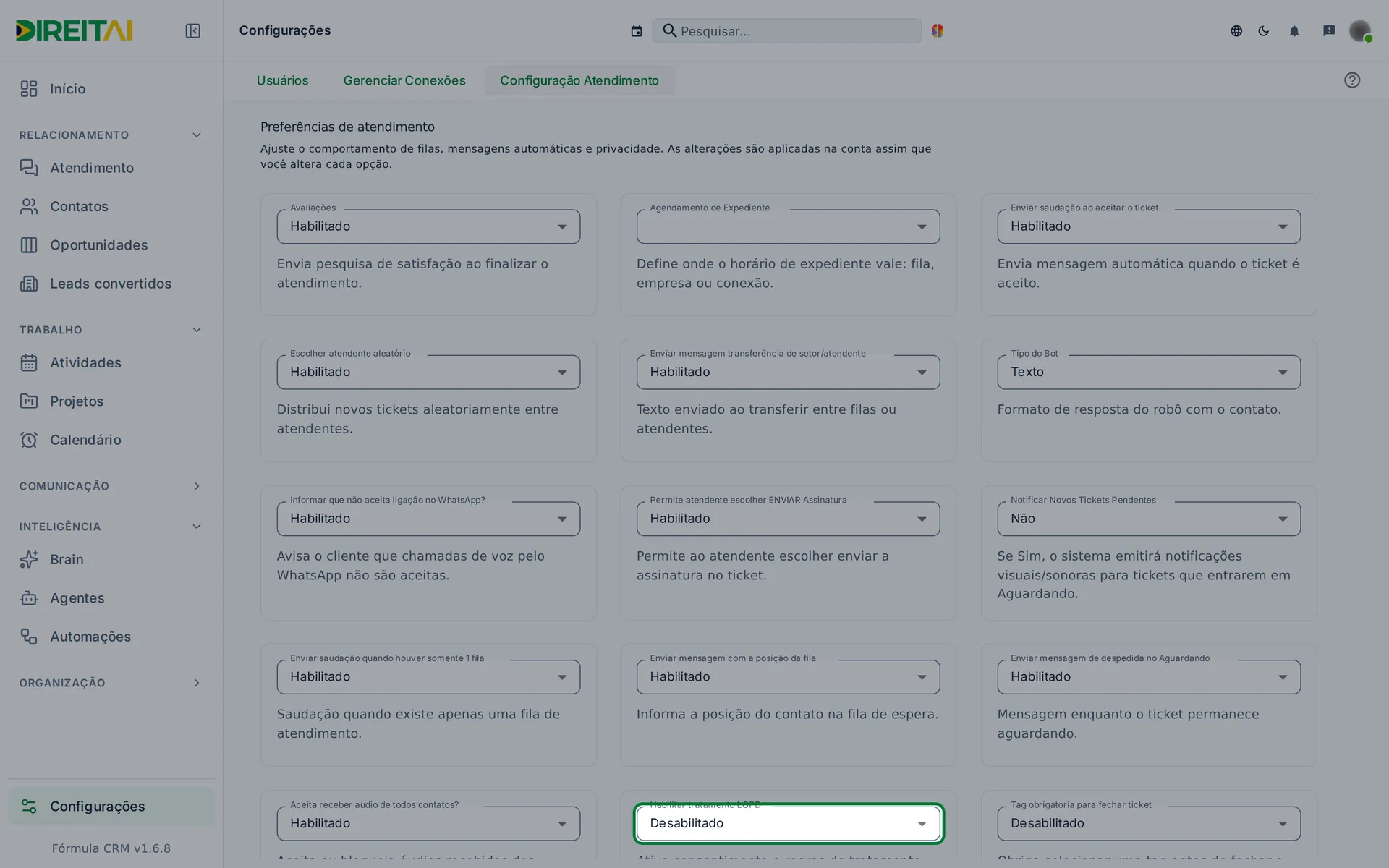Open Brain in the sidebar
Screen dimensions: 1389x868
coord(111,560)
